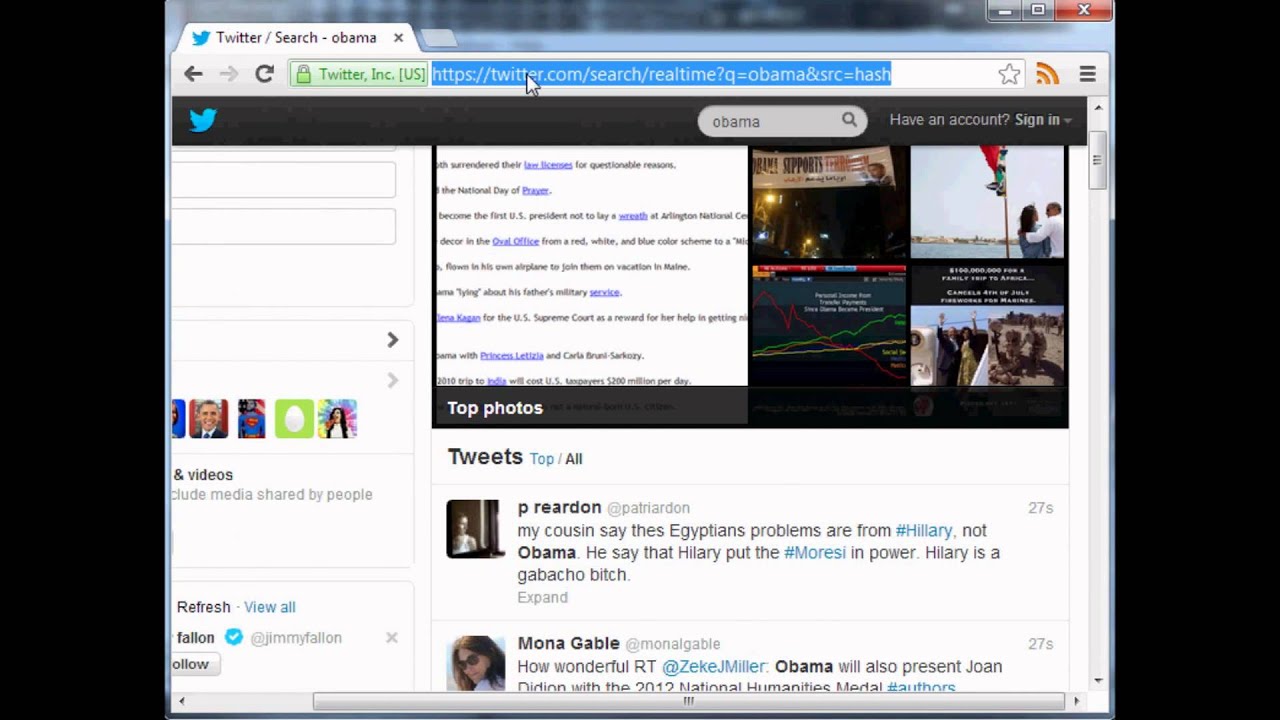Viewport: 1280px width, 720px height.
Task: Open the woman avatar in sidebar
Action: [337, 419]
